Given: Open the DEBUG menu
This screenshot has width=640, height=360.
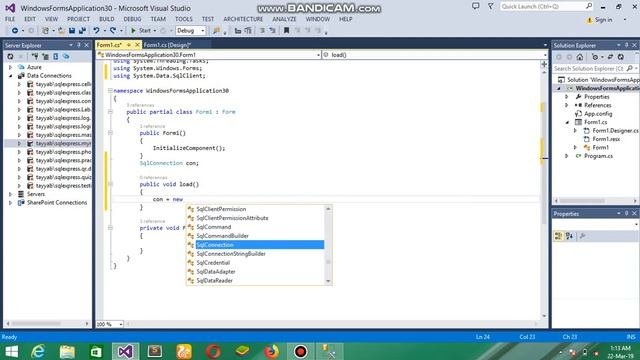Looking at the screenshot, I should point(132,19).
